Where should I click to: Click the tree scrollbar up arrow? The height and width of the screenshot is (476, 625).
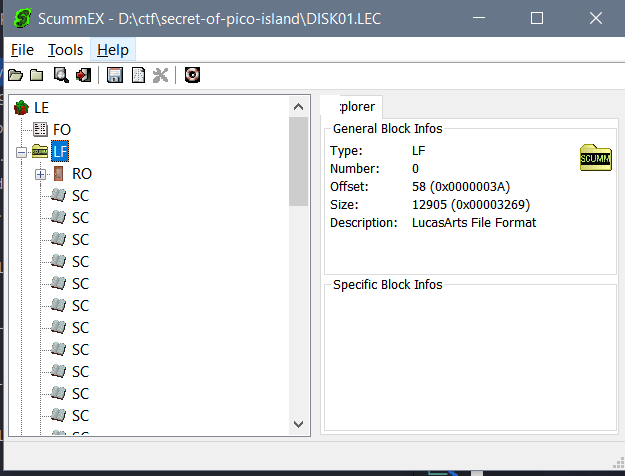tap(298, 105)
